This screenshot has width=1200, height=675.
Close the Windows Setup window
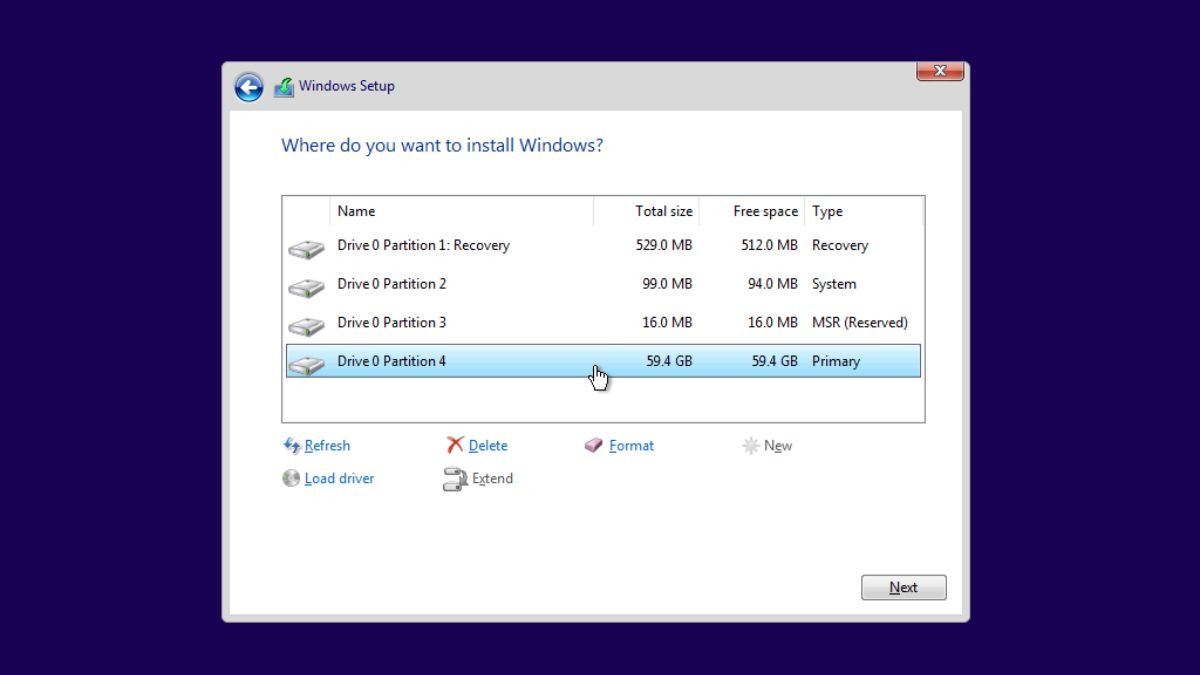[940, 71]
